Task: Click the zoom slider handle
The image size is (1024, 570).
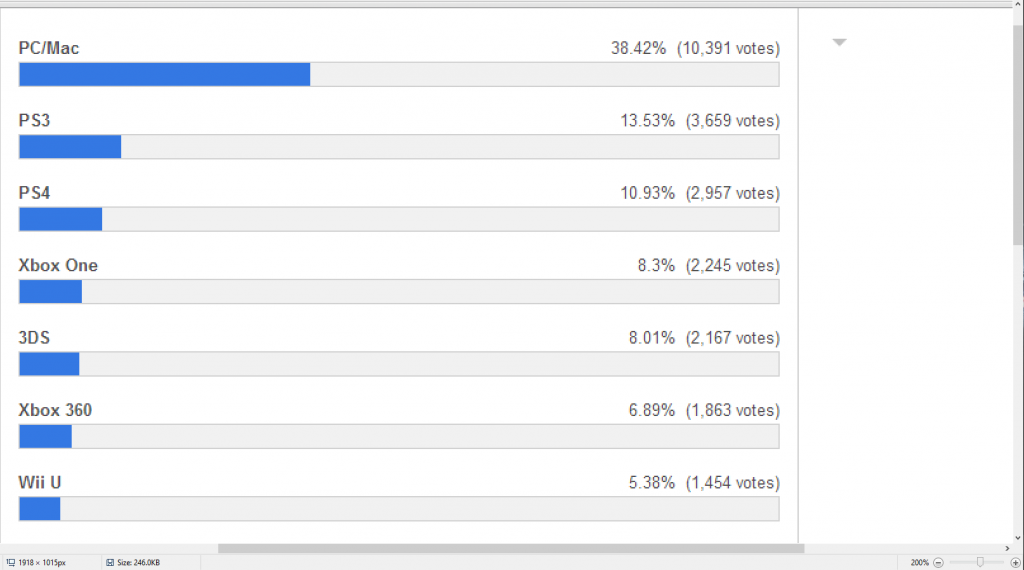Action: 980,563
